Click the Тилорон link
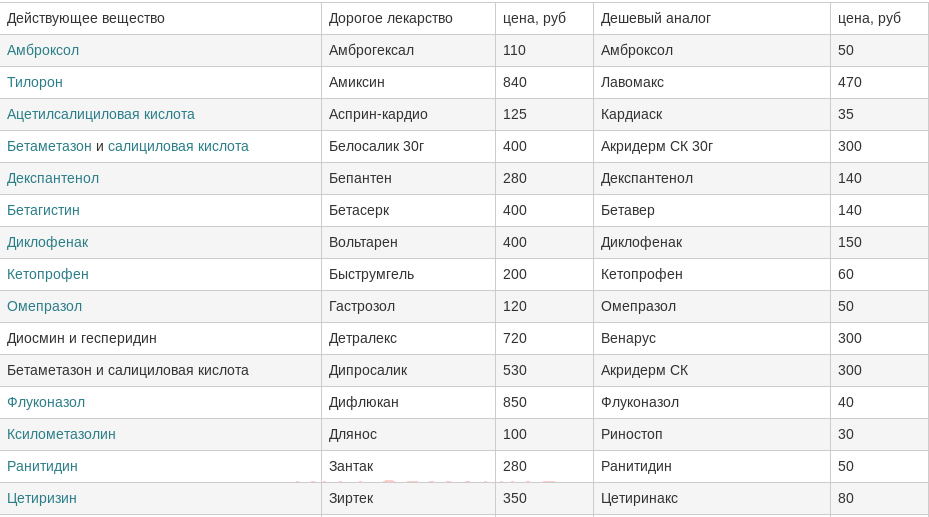Screen dimensions: 929x517 pos(34,82)
